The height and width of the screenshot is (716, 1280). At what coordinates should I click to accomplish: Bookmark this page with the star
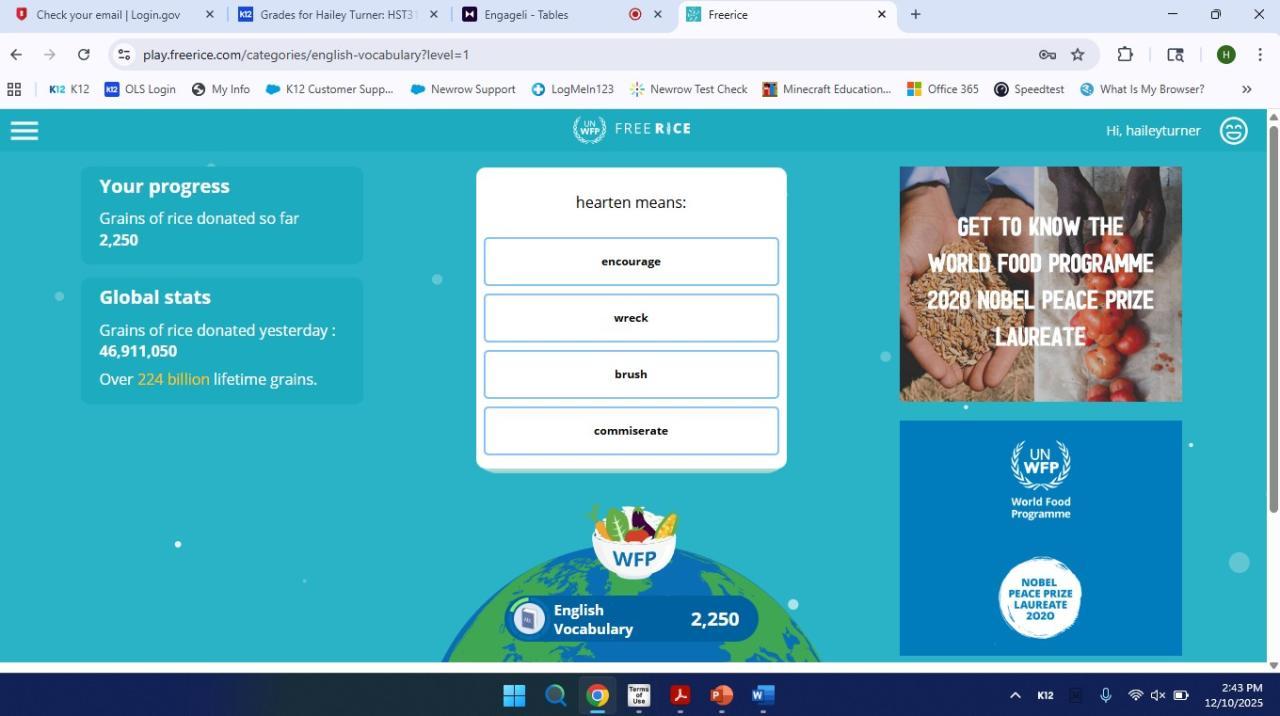1078,55
